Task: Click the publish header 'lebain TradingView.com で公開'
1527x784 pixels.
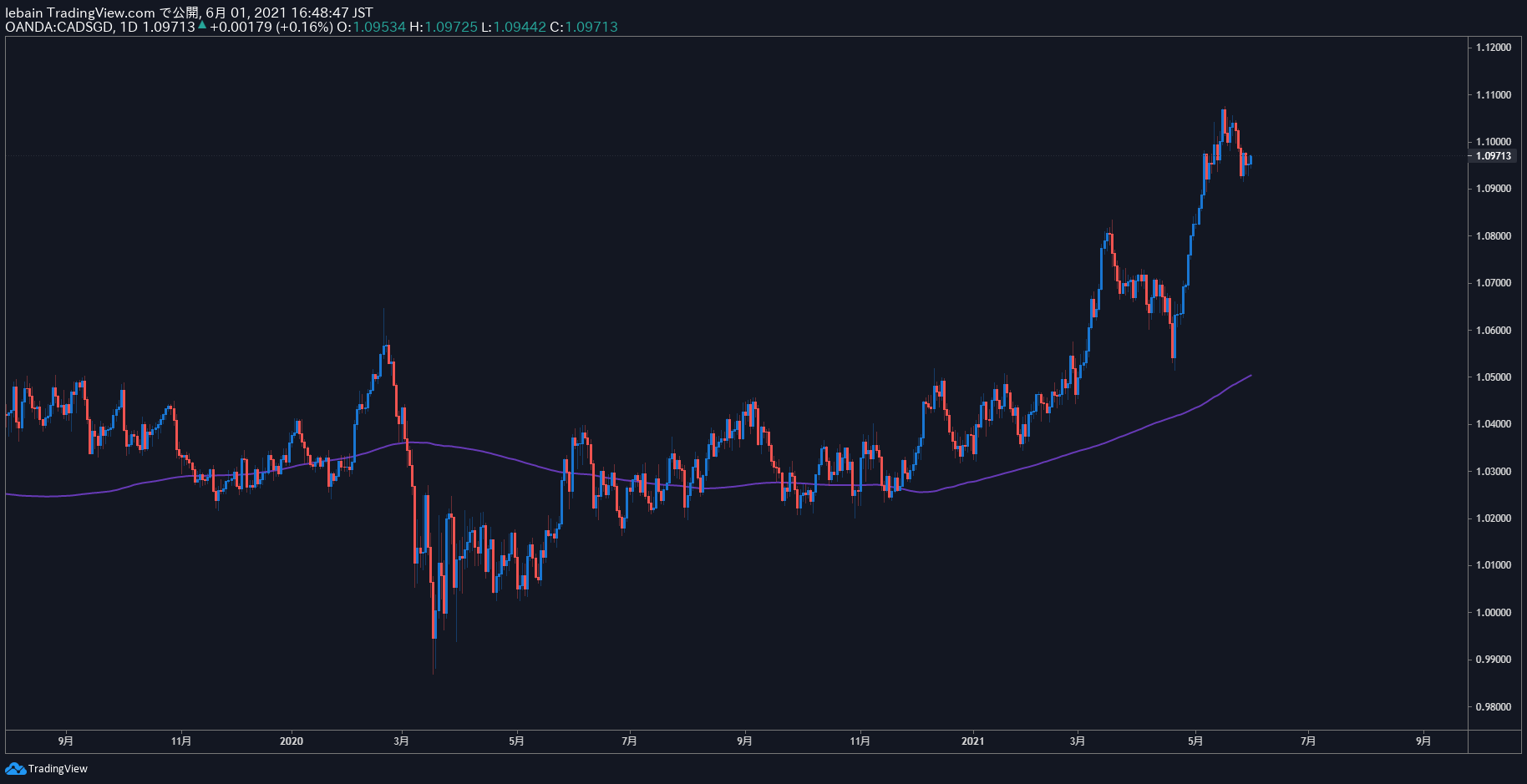Action: point(101,13)
